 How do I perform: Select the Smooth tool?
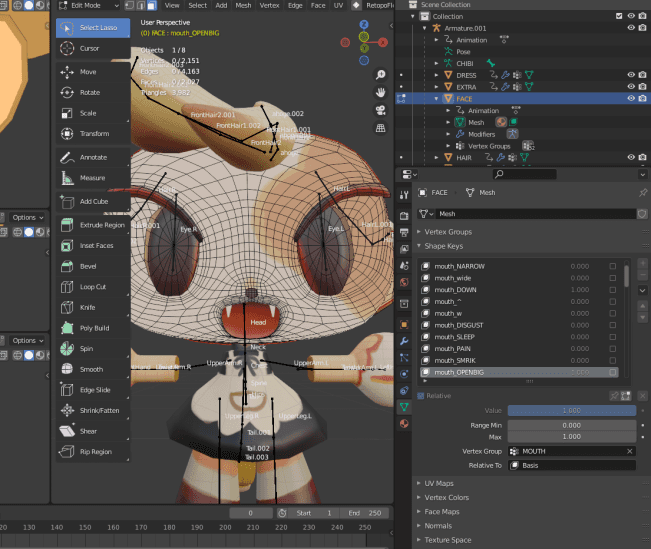(x=93, y=370)
